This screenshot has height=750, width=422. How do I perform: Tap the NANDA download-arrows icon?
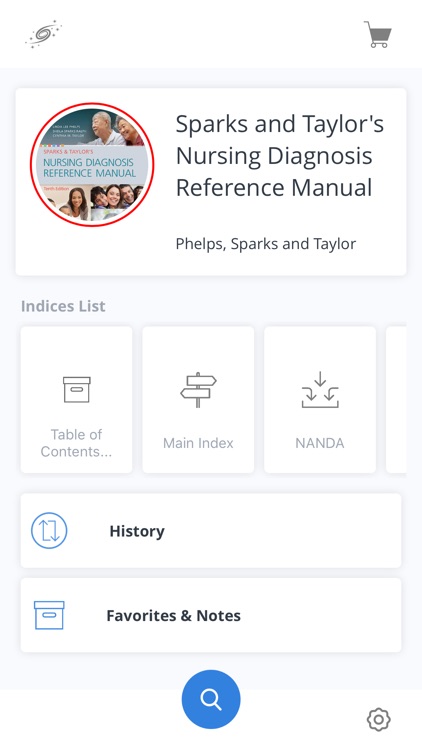click(x=320, y=390)
